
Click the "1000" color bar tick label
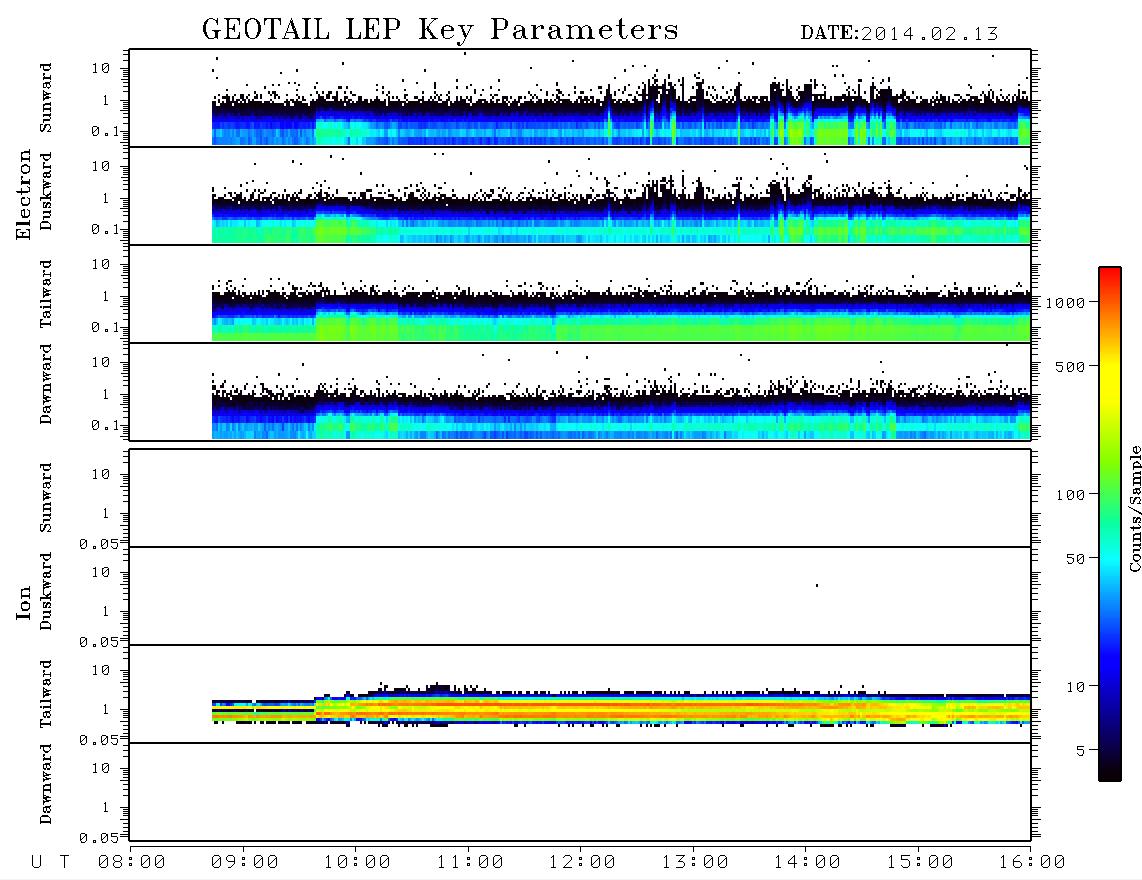[x=1066, y=303]
